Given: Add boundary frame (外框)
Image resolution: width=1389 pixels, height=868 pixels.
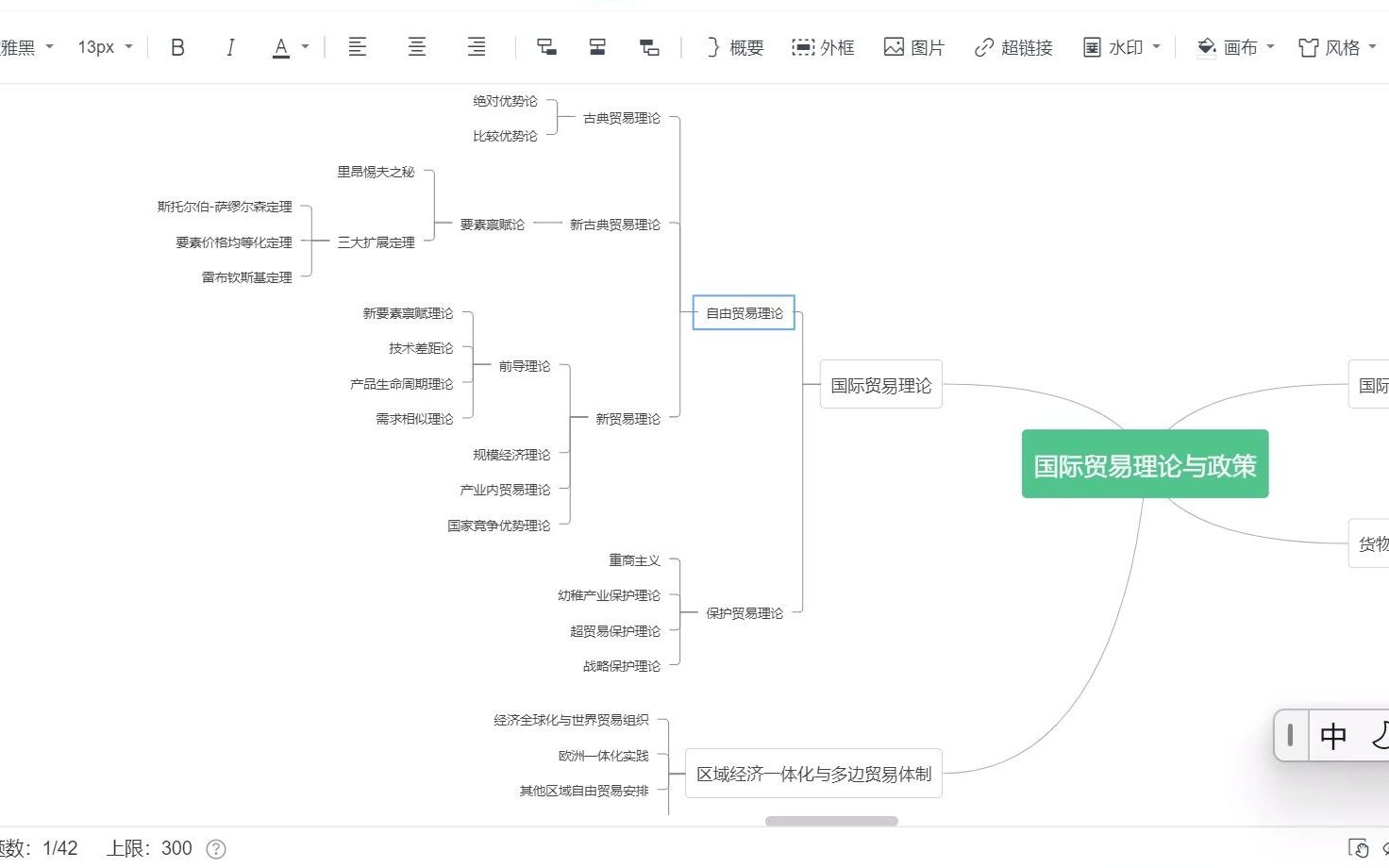Looking at the screenshot, I should (x=823, y=47).
